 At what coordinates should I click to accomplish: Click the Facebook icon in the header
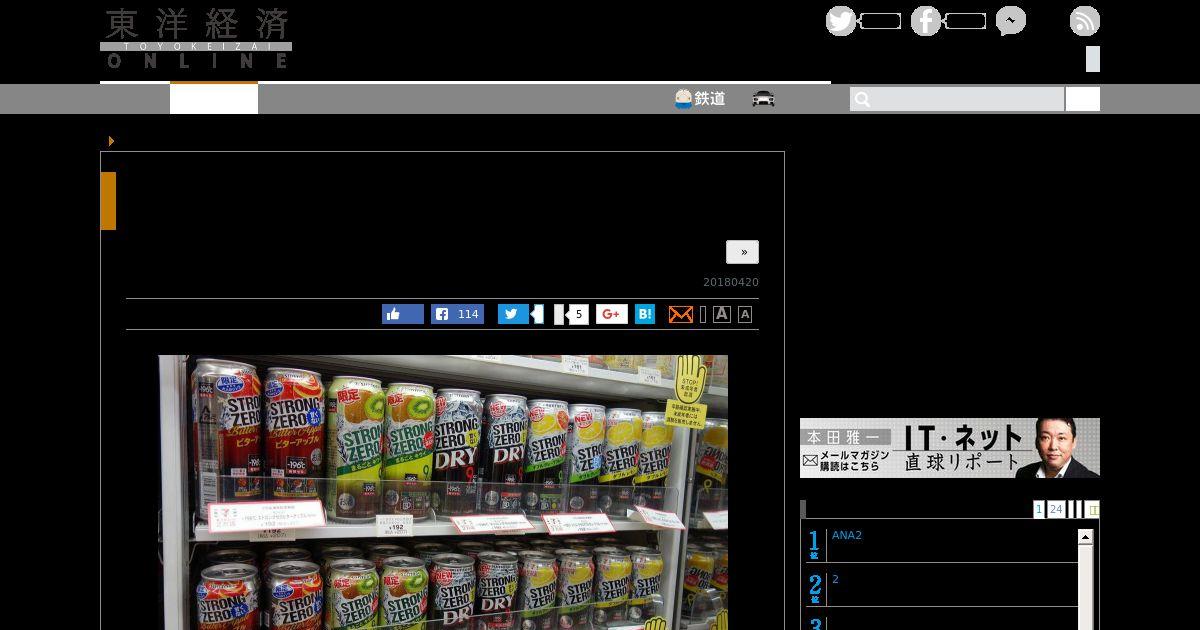926,21
